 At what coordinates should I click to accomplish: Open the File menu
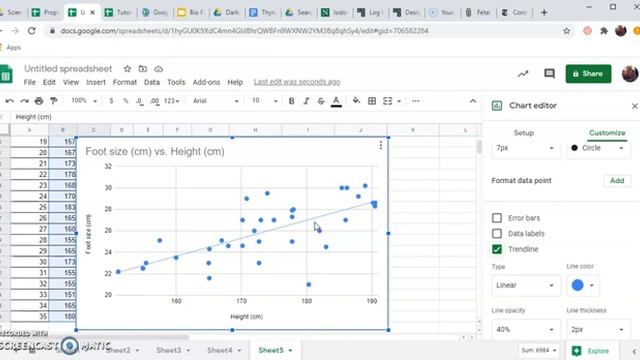click(x=29, y=82)
